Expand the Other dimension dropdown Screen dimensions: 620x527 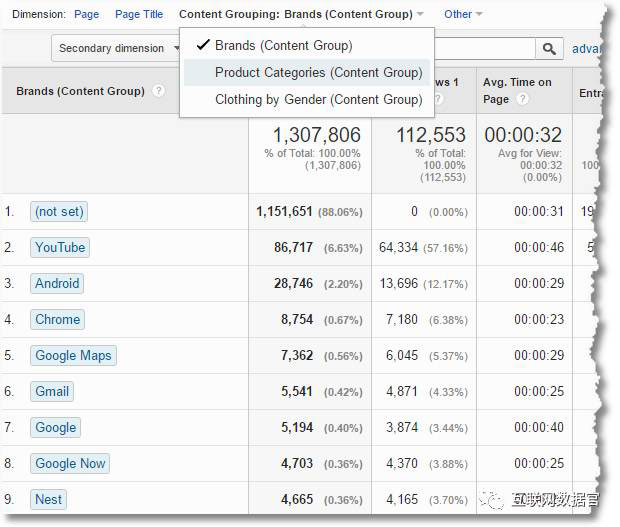pyautogui.click(x=463, y=14)
